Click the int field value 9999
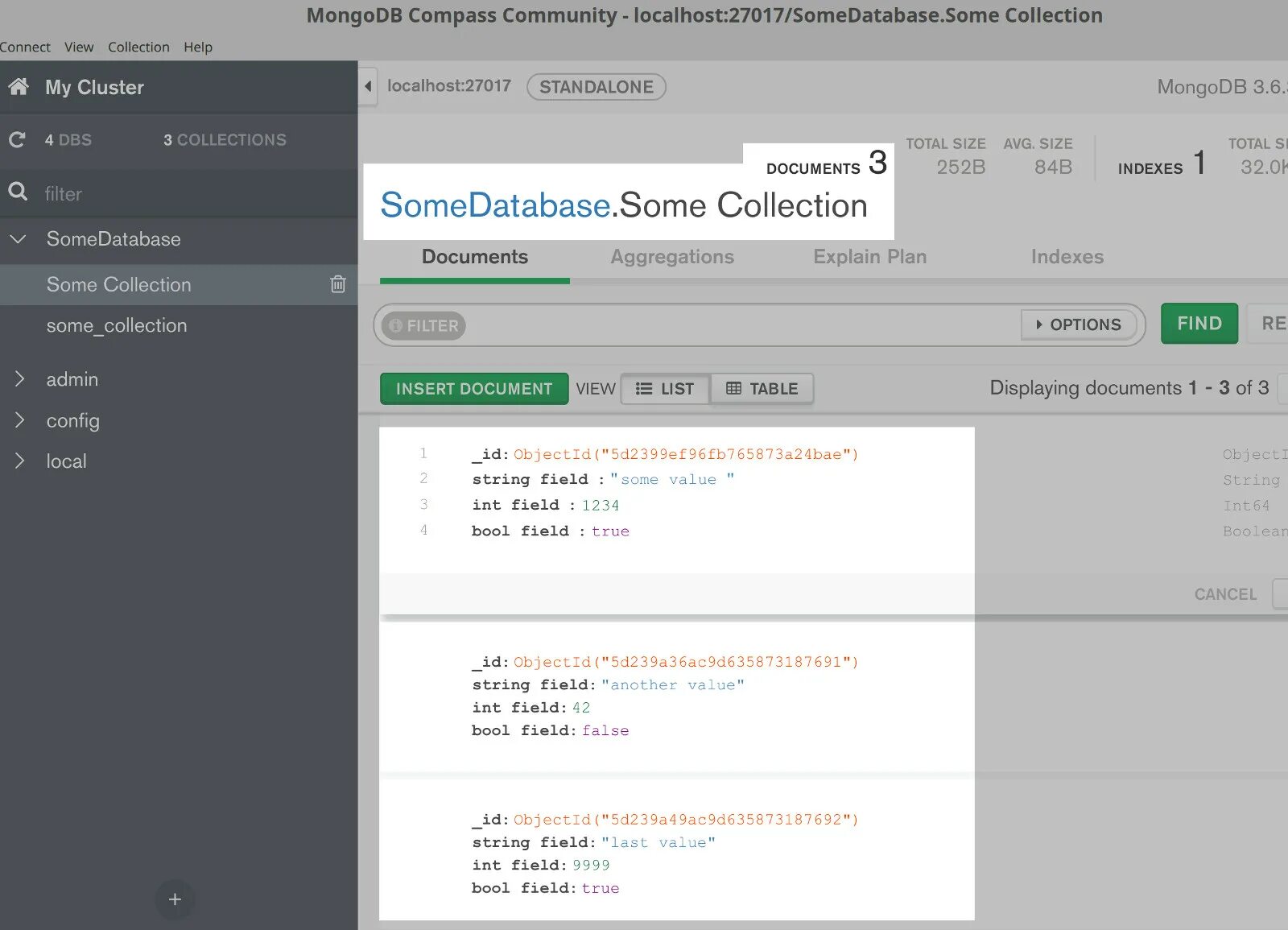Viewport: 1288px width, 930px height. pyautogui.click(x=591, y=865)
